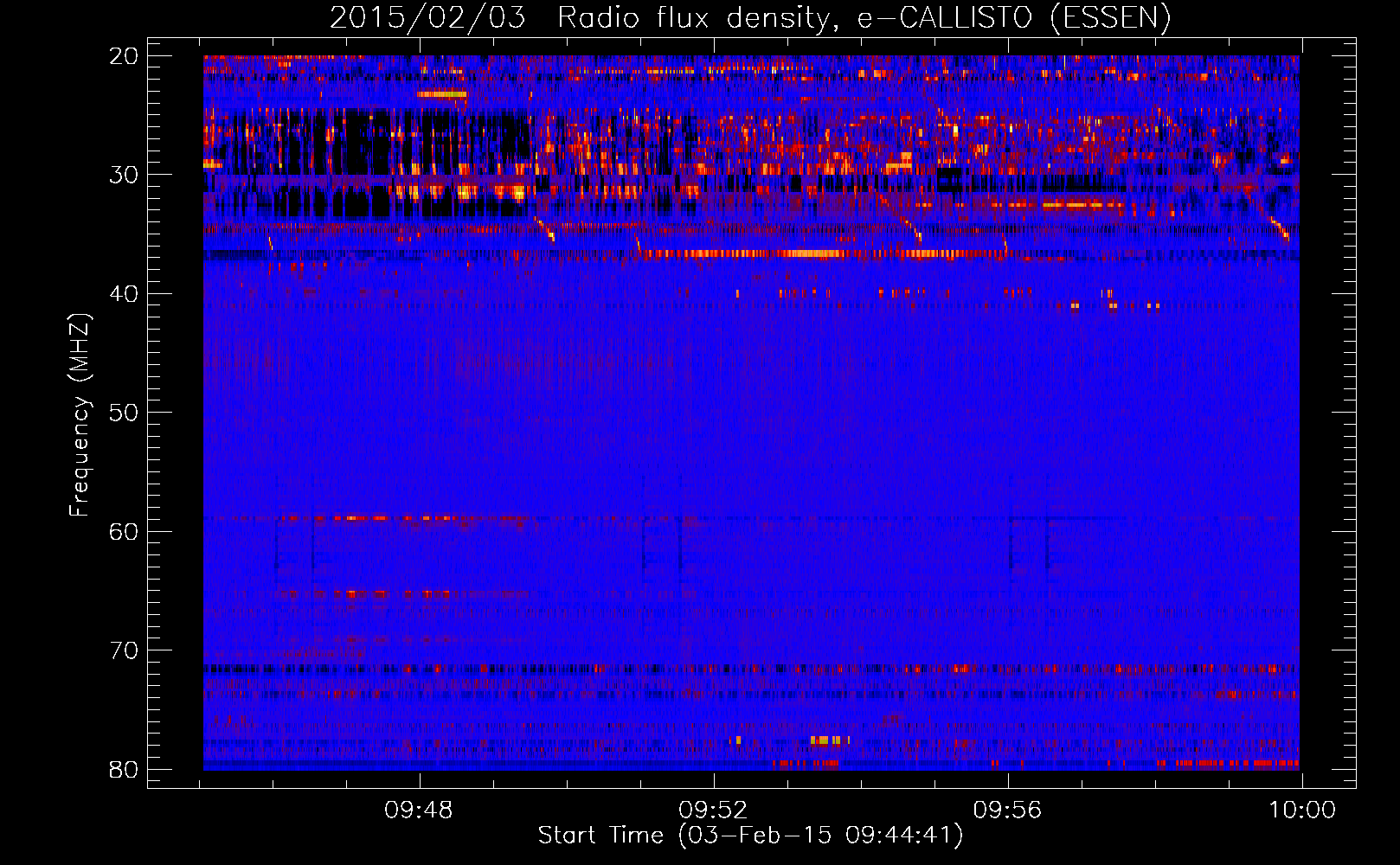Viewport: 1400px width, 865px height.
Task: Click the 60 MHz frequency tick label
Action: coord(124,531)
